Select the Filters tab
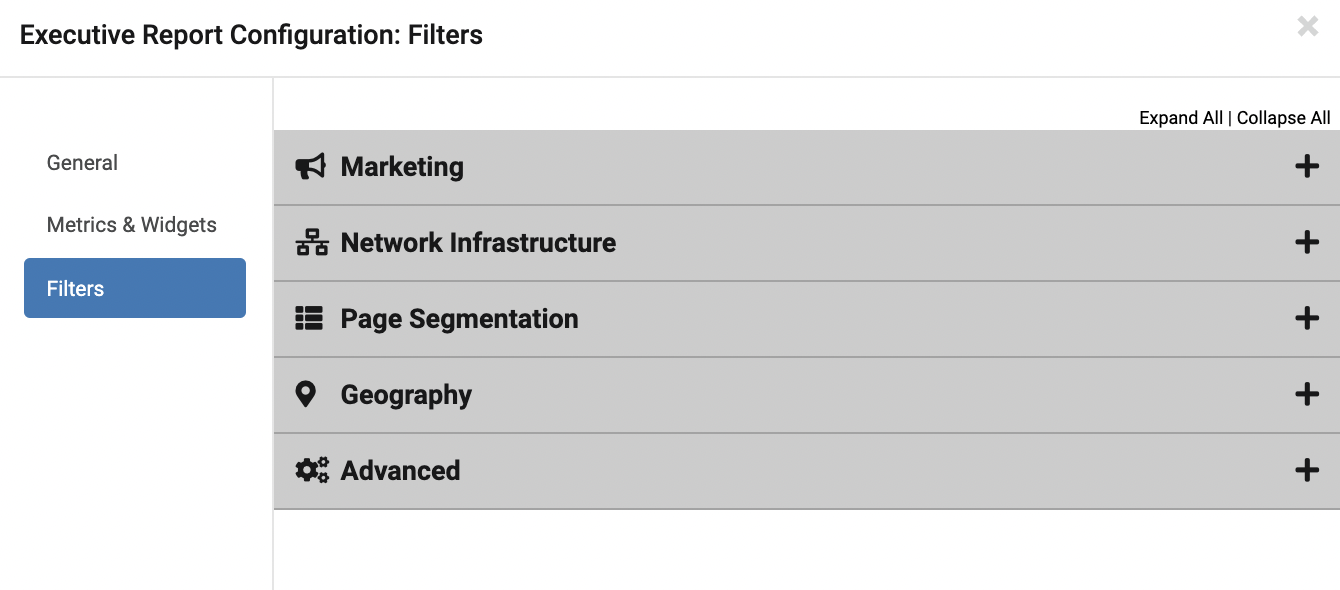This screenshot has width=1340, height=590. click(135, 288)
